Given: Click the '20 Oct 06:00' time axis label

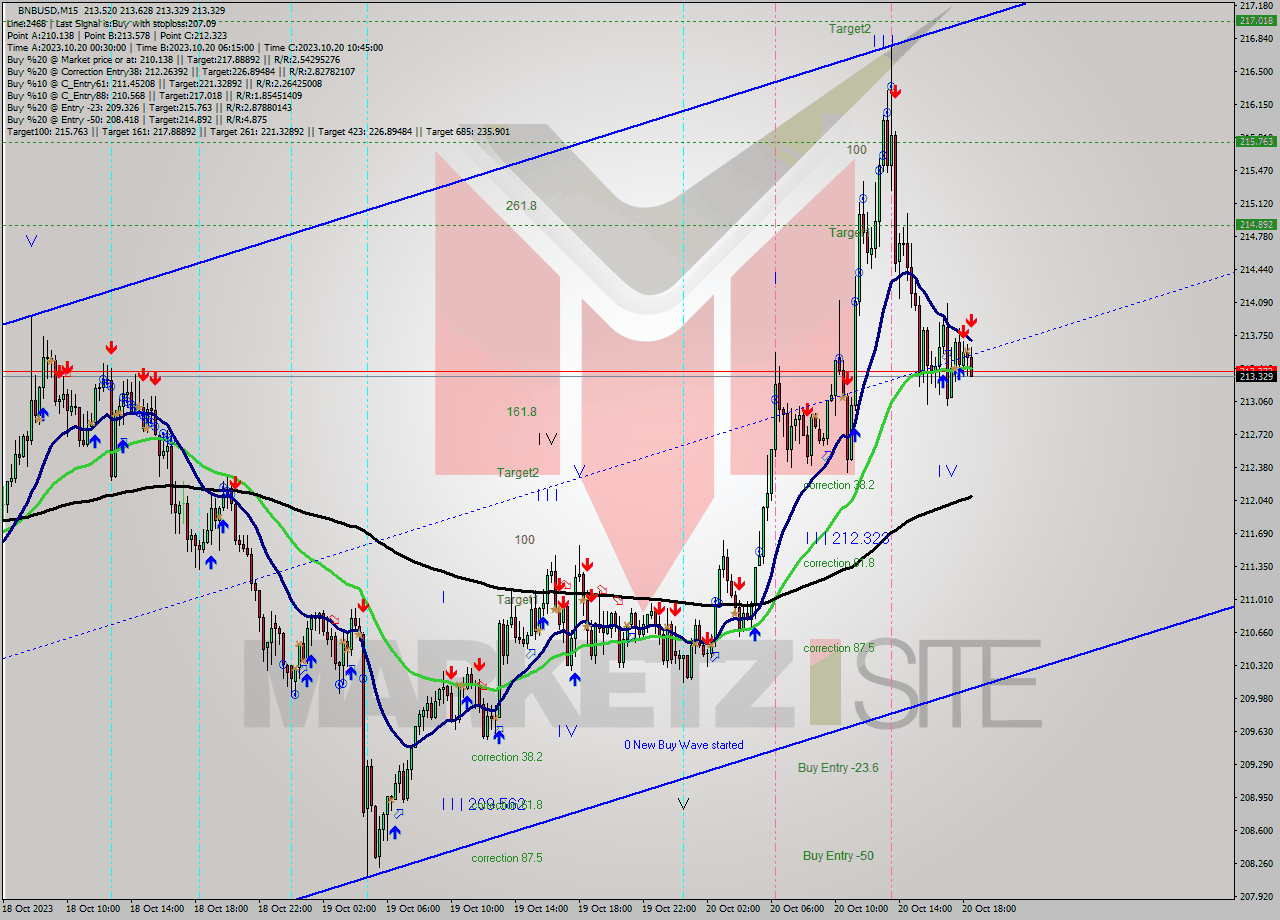Looking at the screenshot, I should tap(797, 910).
